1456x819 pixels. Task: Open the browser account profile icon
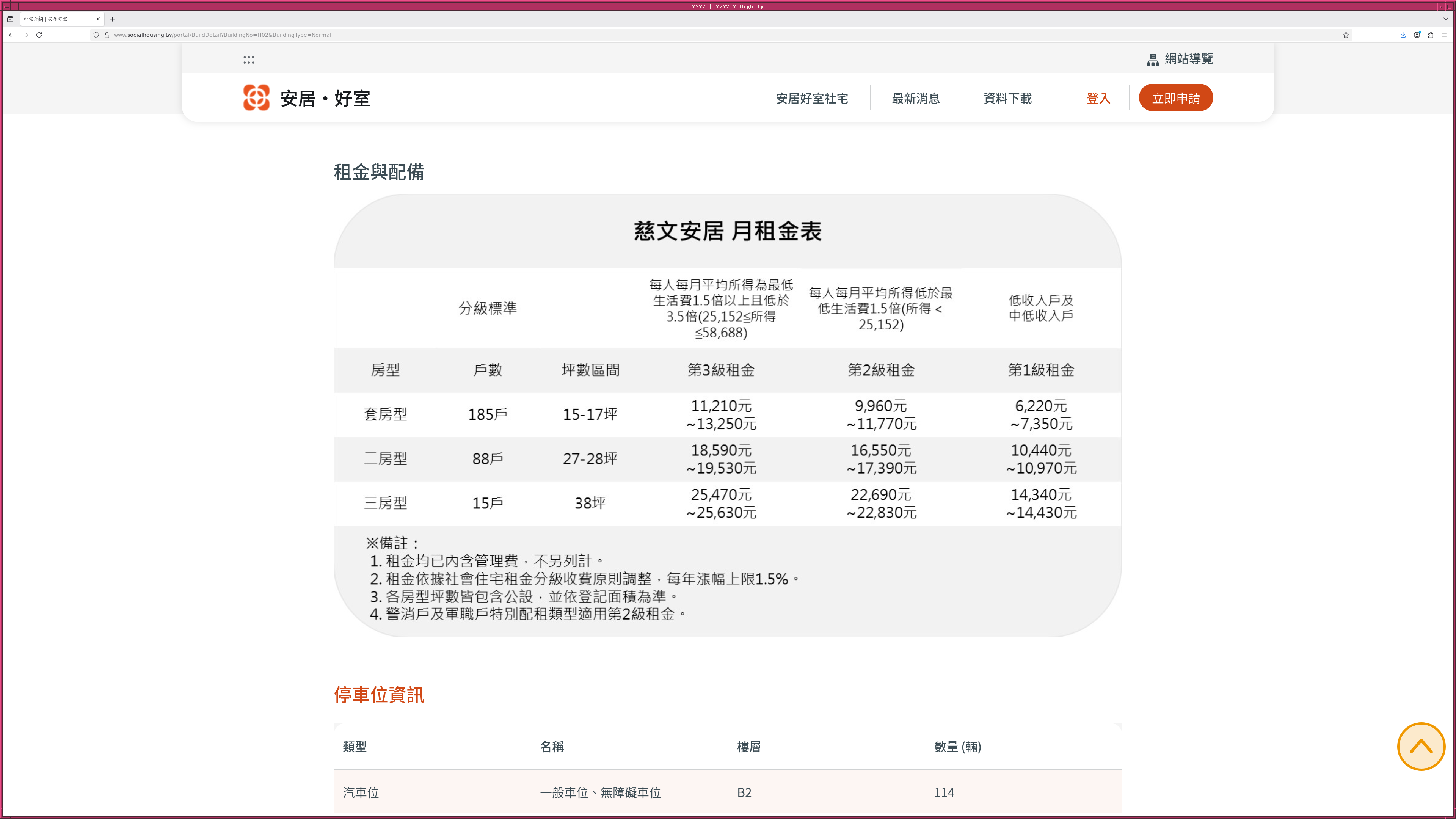coord(1417,35)
